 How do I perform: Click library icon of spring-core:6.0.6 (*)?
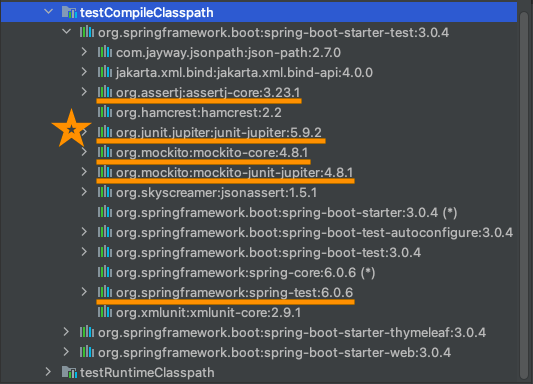click(105, 272)
